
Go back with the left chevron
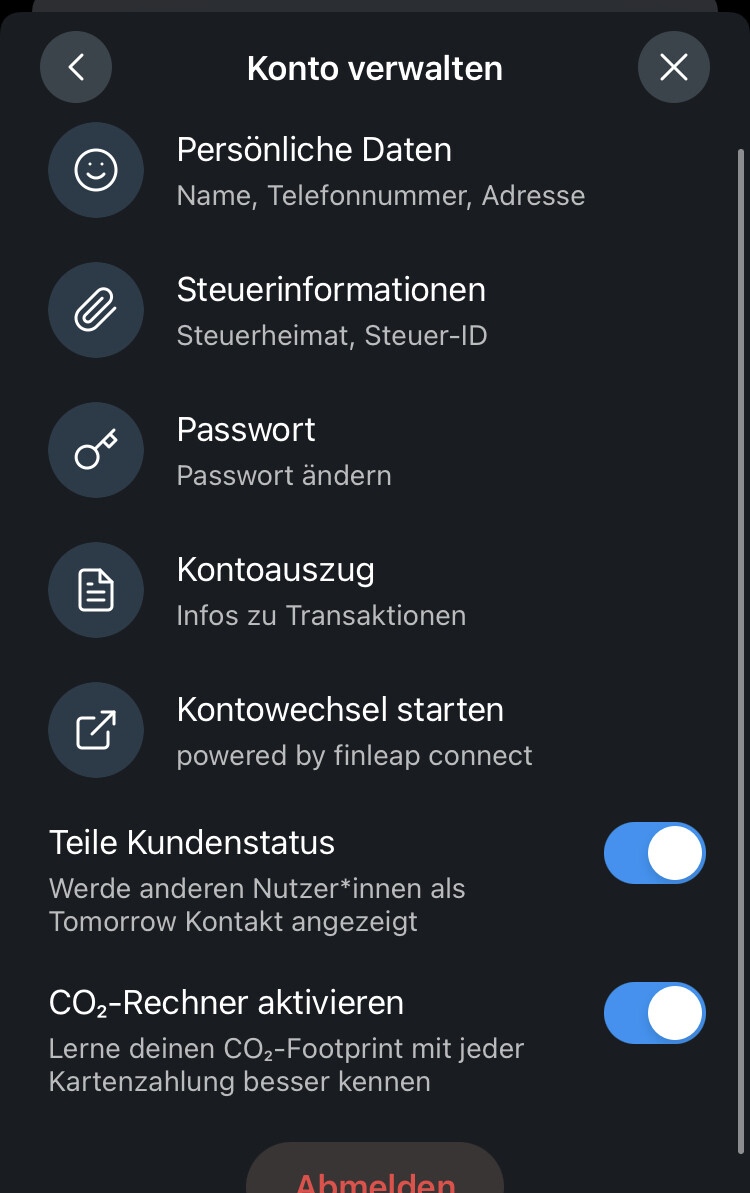(x=76, y=67)
